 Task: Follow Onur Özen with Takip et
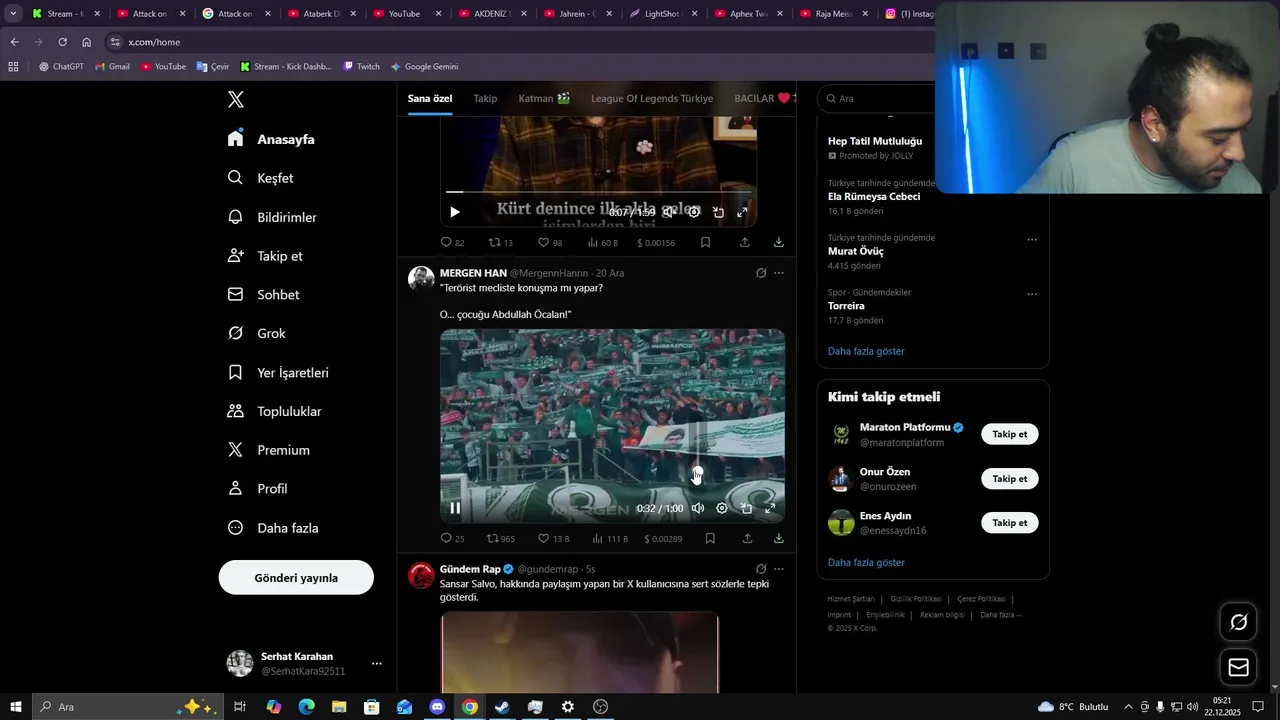[1009, 479]
